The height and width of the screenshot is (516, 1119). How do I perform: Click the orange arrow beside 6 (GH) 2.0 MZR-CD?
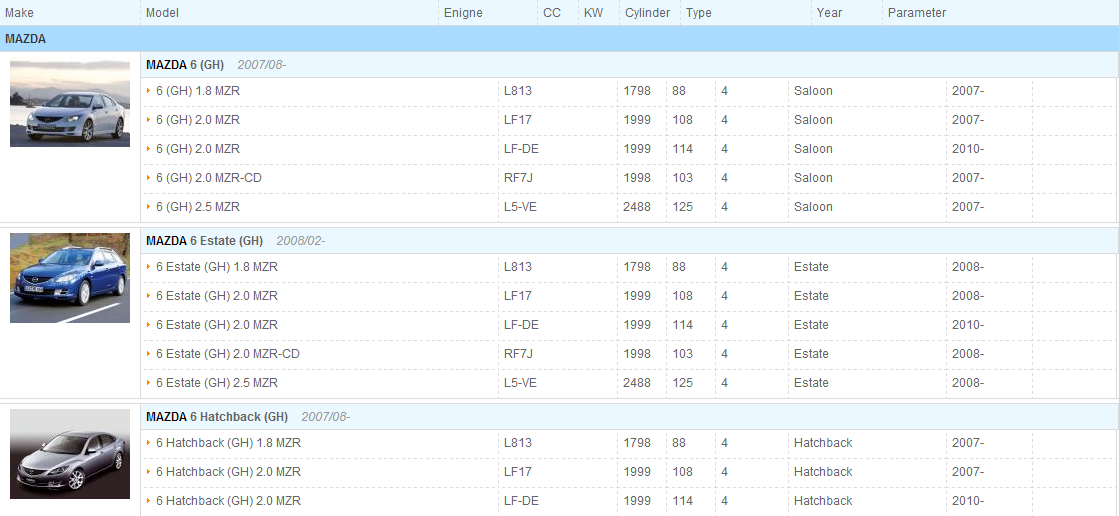point(149,178)
